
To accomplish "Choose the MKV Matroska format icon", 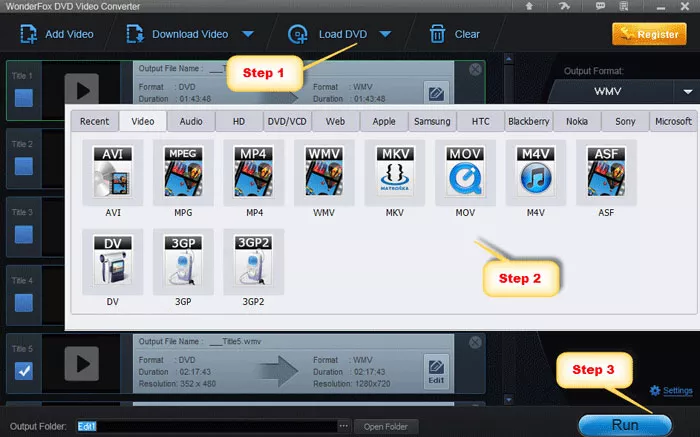I will (395, 172).
